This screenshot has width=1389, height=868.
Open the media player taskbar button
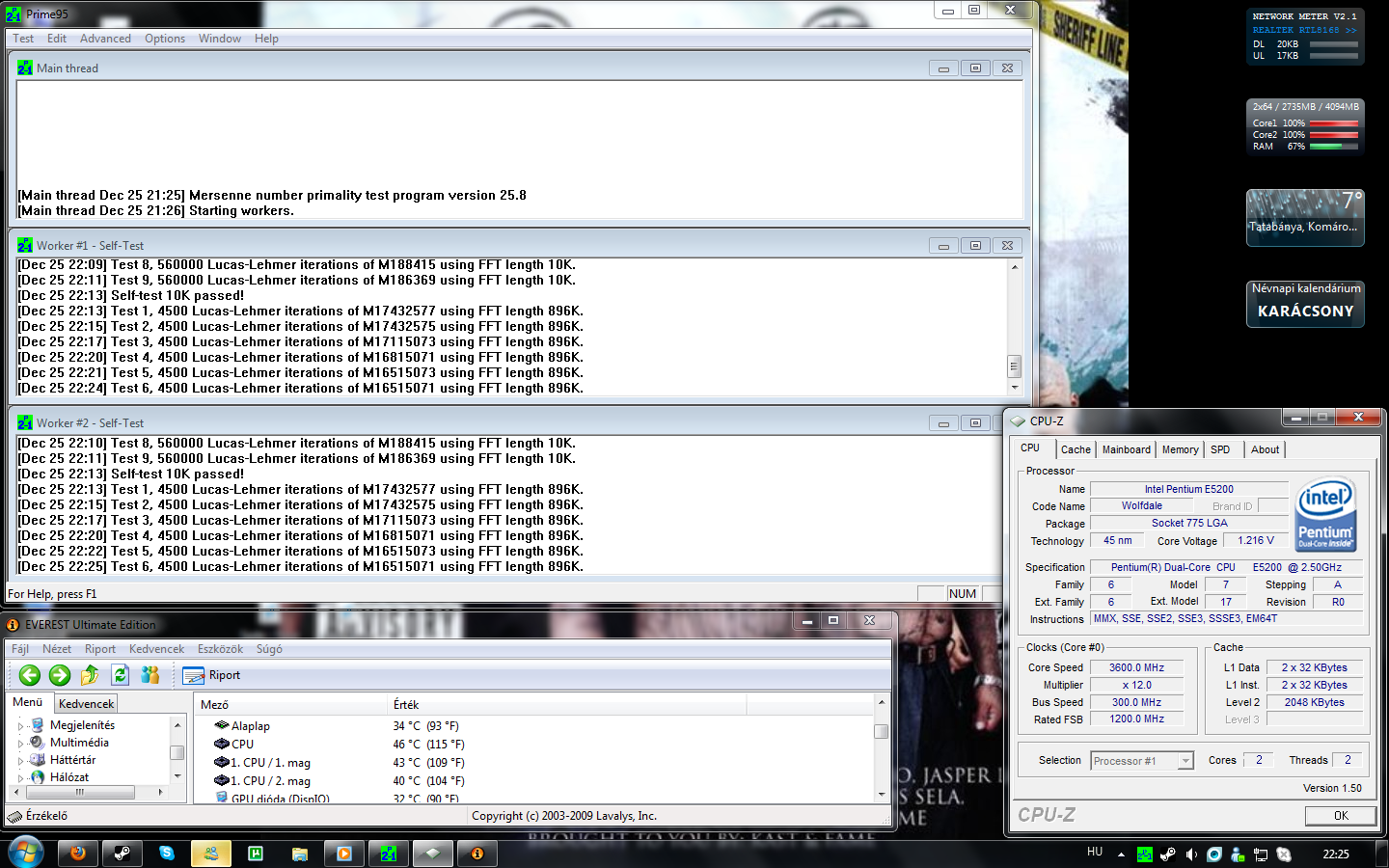[x=344, y=854]
